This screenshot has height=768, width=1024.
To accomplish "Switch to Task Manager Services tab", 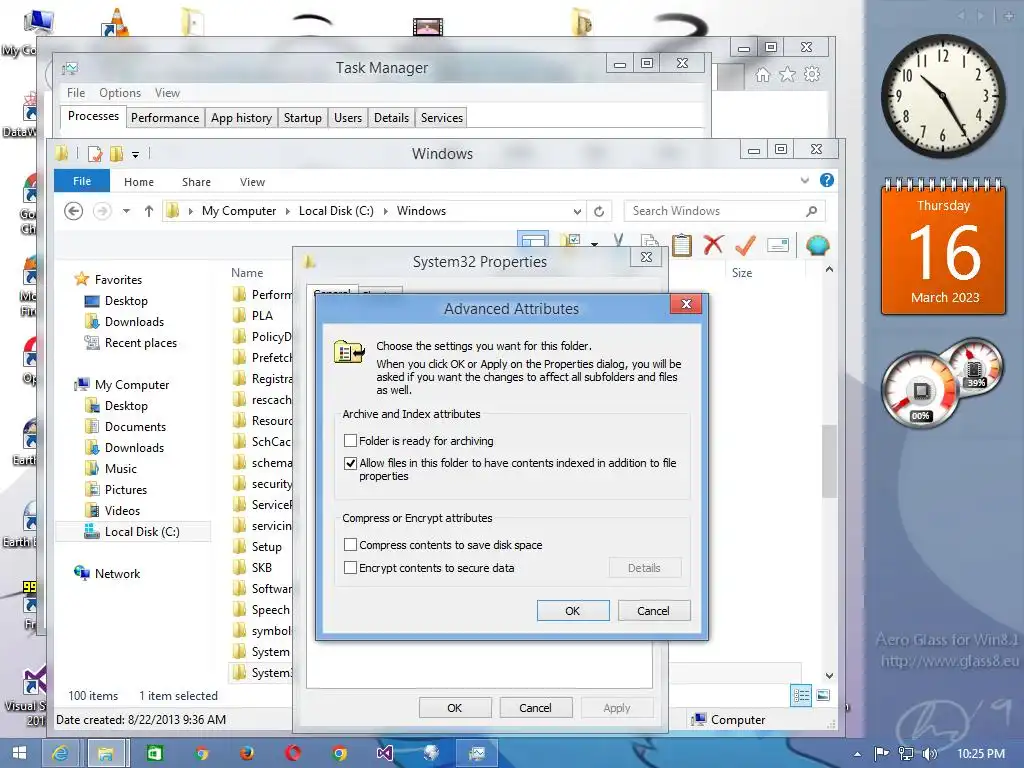I will click(x=441, y=118).
